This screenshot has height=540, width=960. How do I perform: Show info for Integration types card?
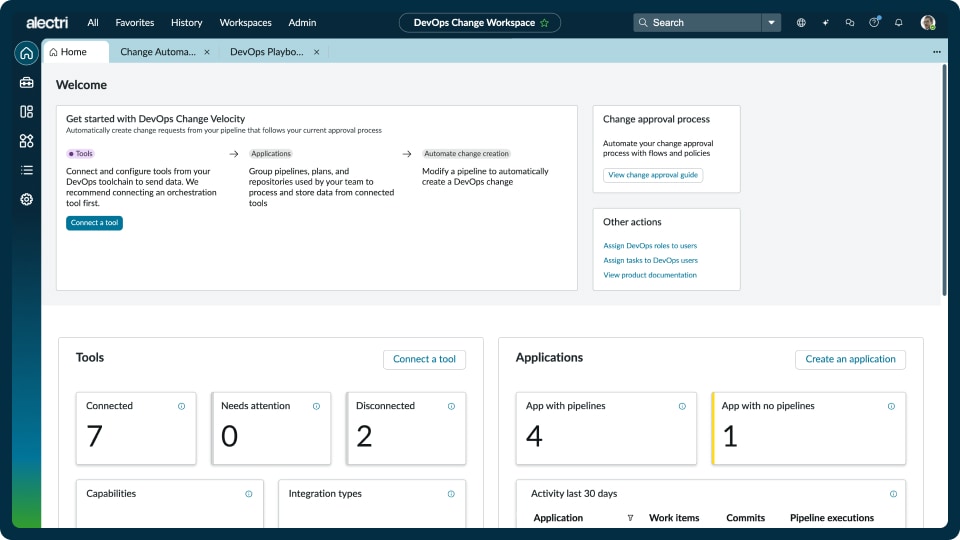451,493
